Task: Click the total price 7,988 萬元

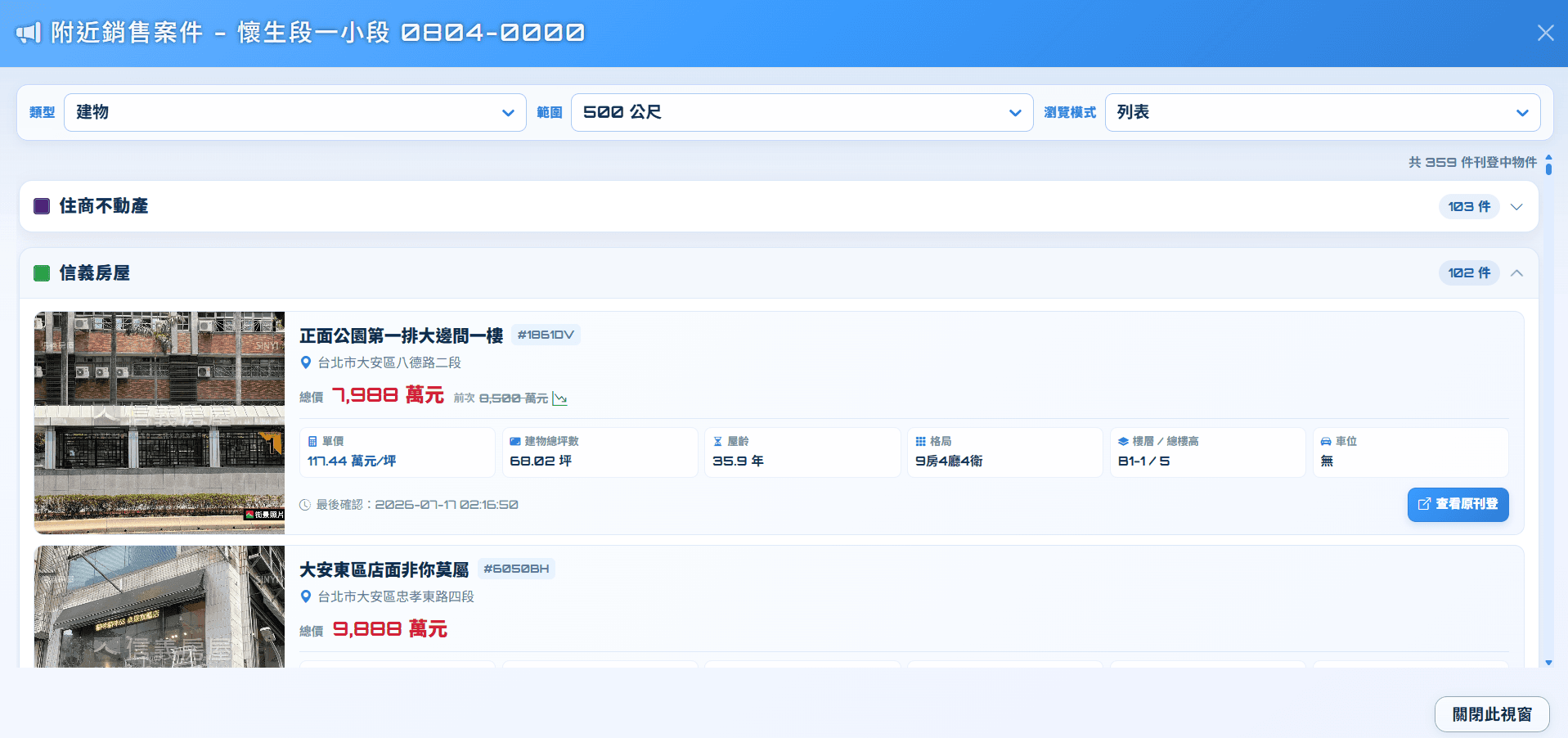Action: pos(388,396)
